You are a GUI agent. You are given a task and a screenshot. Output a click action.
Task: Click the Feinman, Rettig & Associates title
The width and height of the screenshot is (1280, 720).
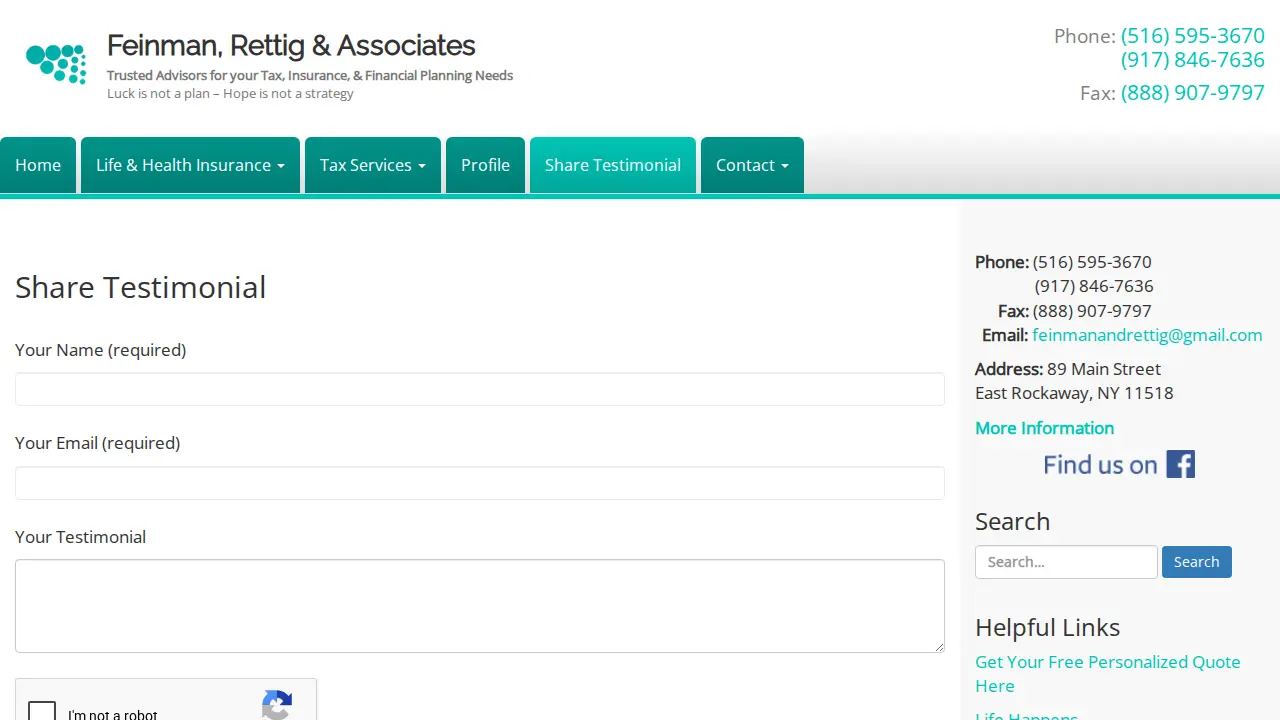tap(291, 46)
